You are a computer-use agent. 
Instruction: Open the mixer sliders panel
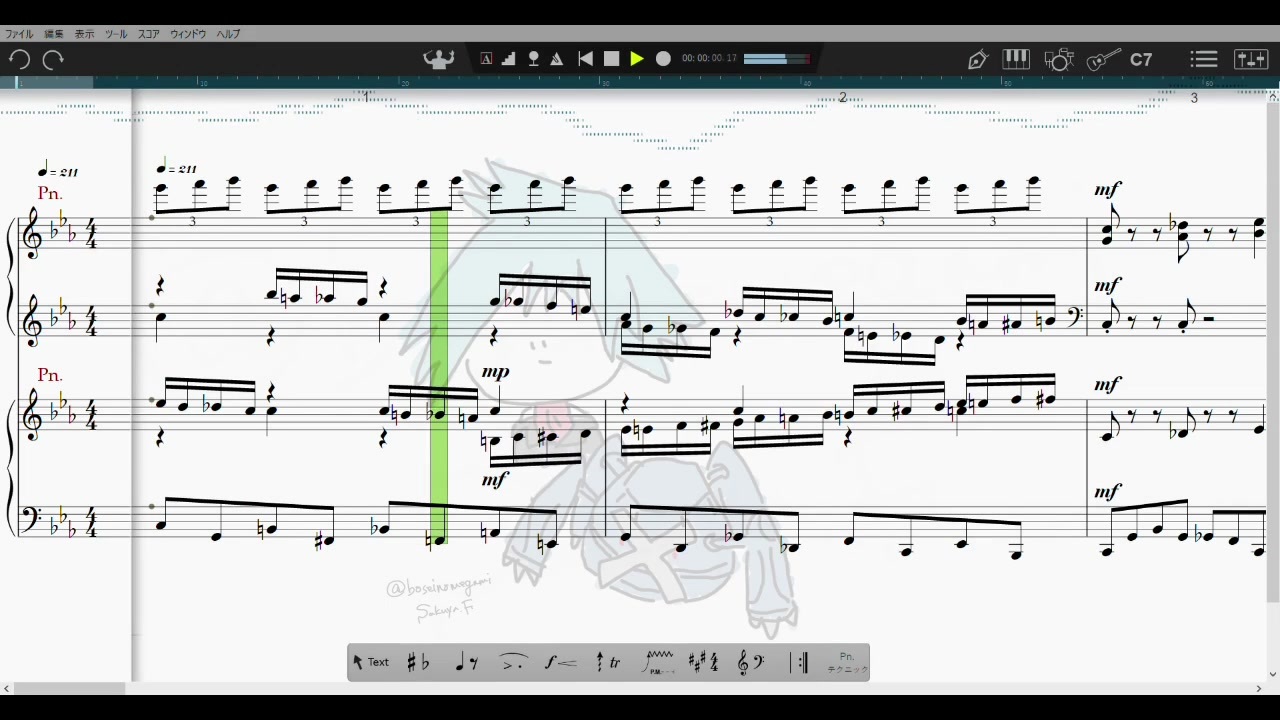[x=1251, y=60]
